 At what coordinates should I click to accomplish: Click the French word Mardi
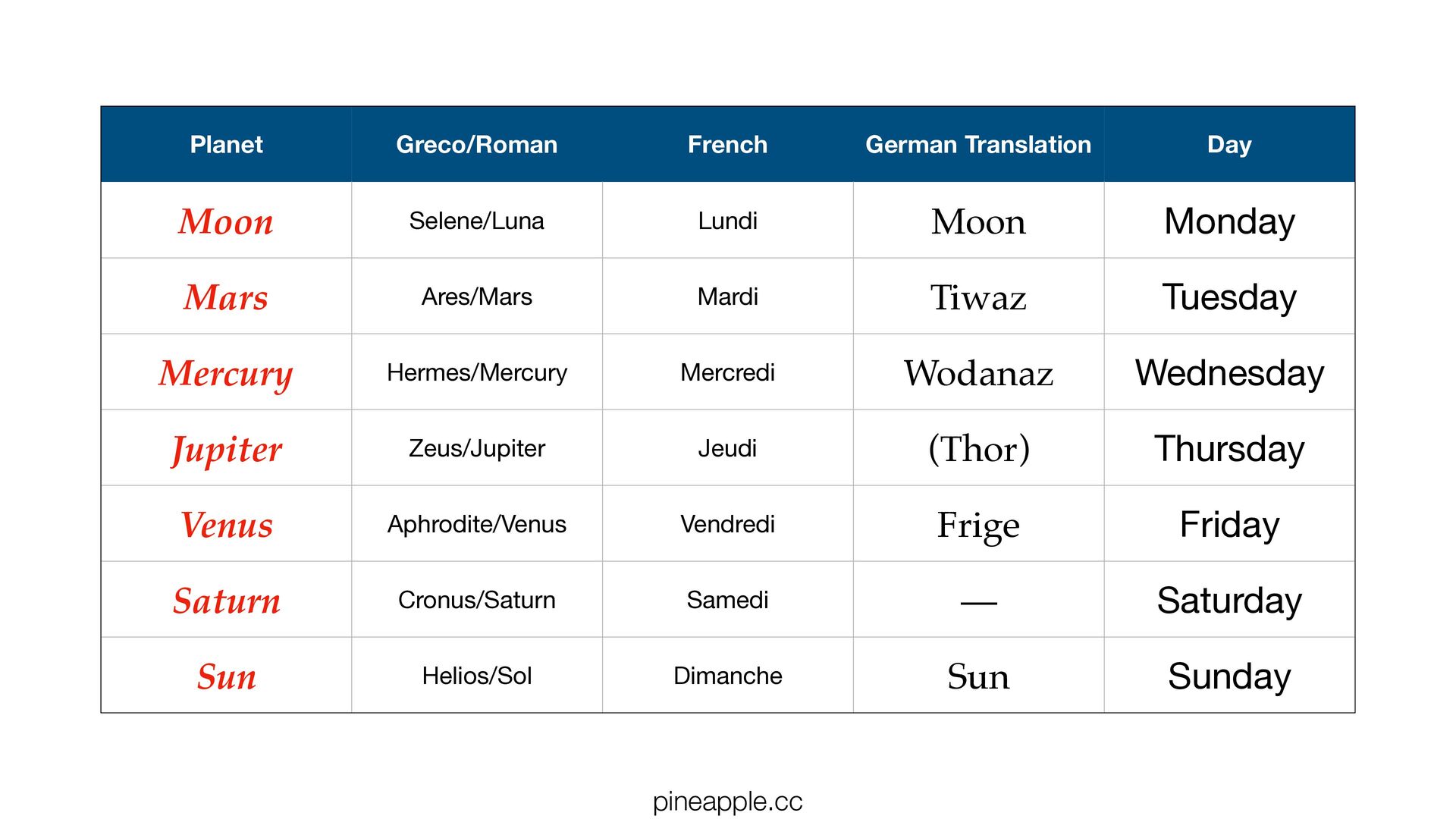point(727,297)
